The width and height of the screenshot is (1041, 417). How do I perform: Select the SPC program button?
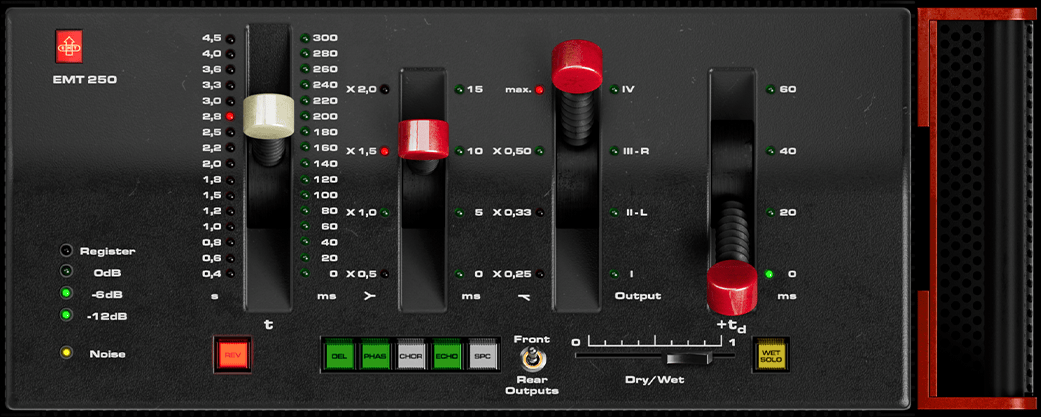(483, 355)
